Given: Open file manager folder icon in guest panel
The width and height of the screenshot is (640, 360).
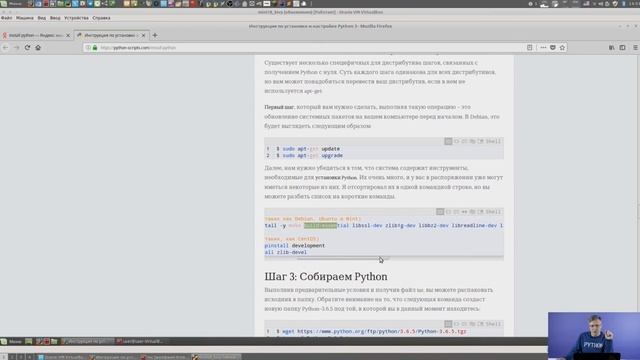Looking at the screenshot, I should pos(54,341).
